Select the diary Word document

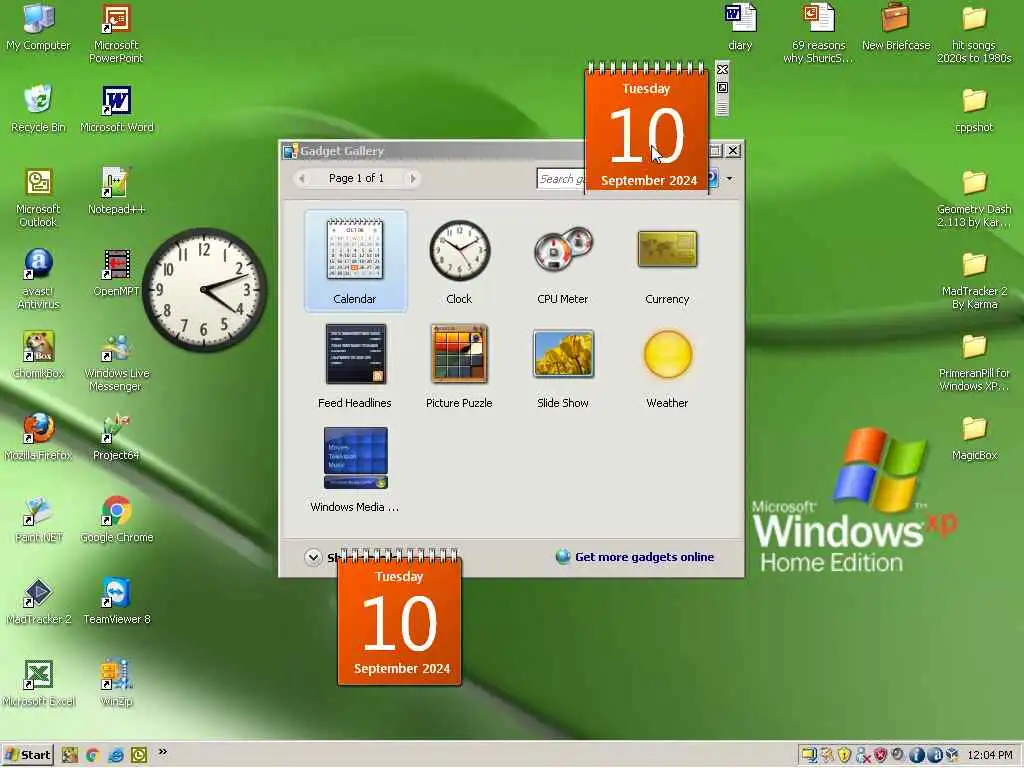[740, 28]
